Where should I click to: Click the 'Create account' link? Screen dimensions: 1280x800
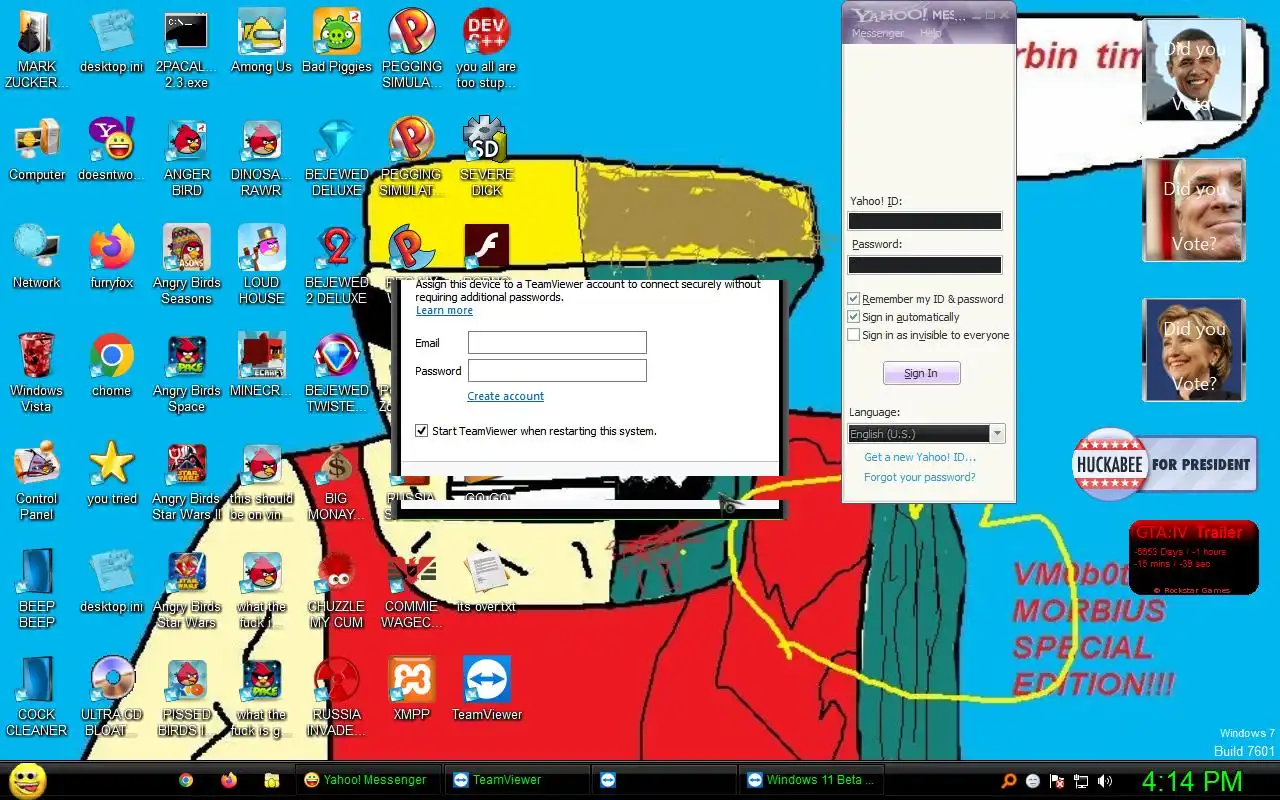point(506,396)
